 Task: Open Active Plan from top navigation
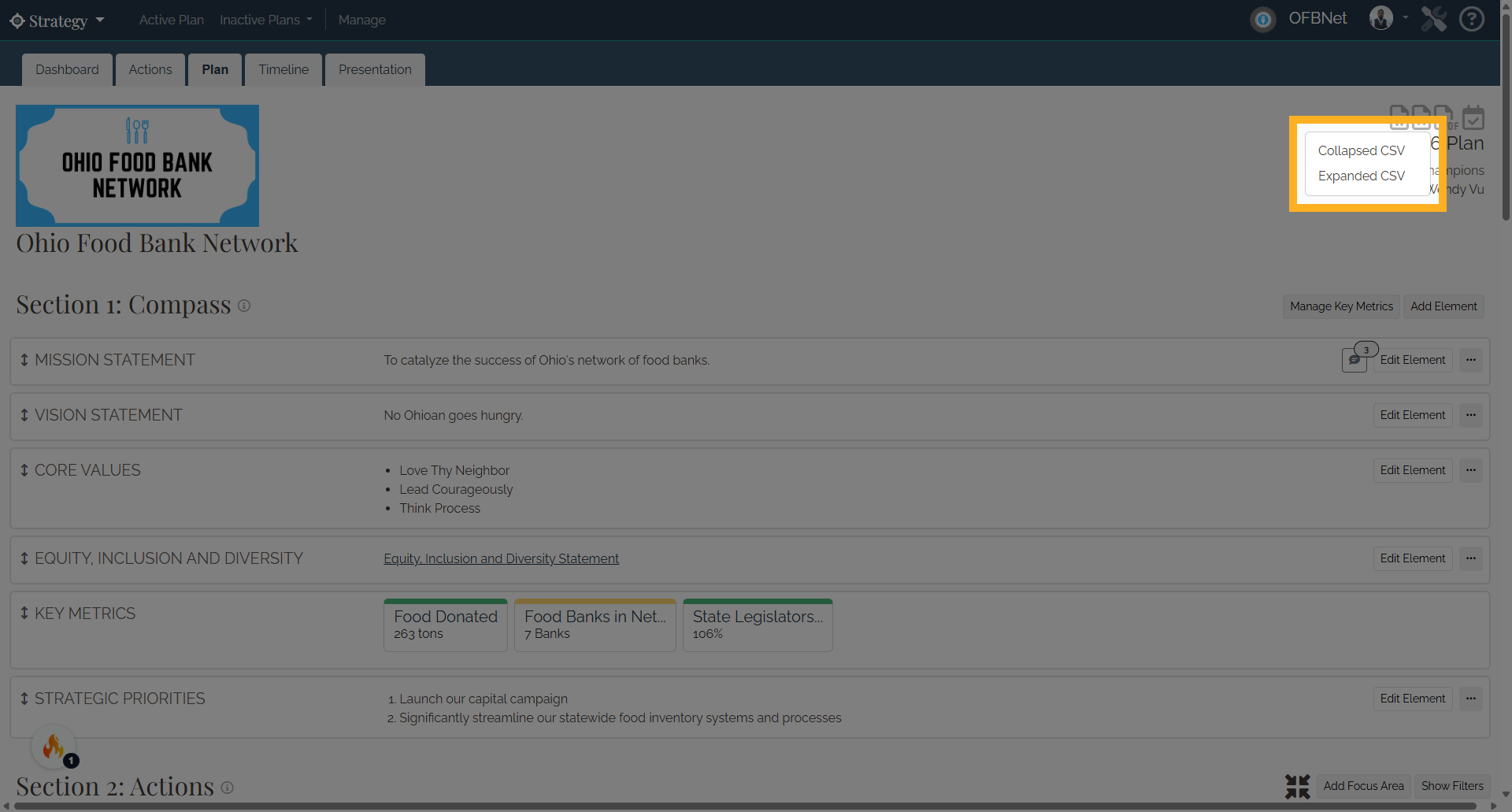click(171, 20)
